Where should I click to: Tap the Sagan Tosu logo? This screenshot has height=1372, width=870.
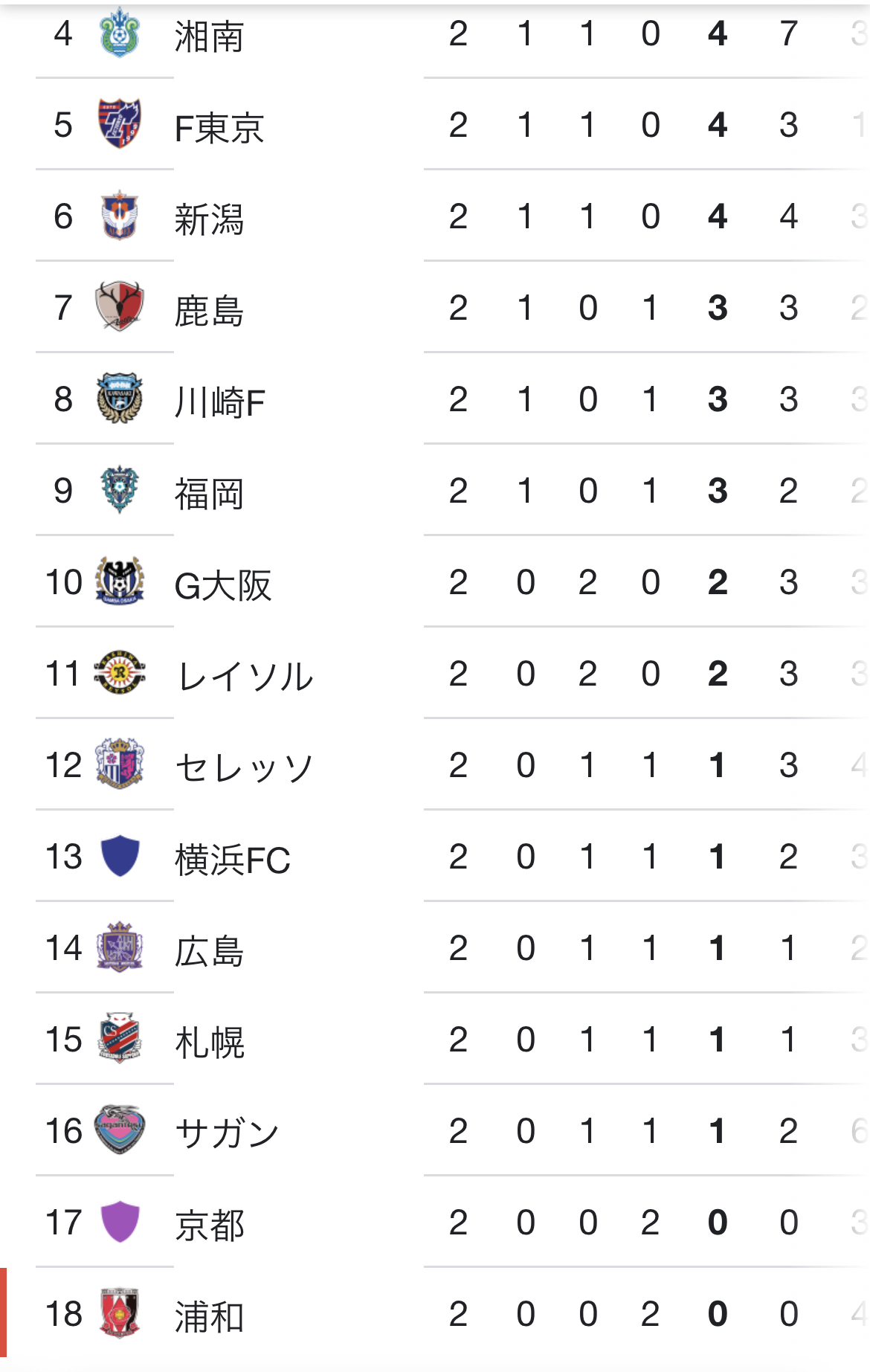(119, 1130)
